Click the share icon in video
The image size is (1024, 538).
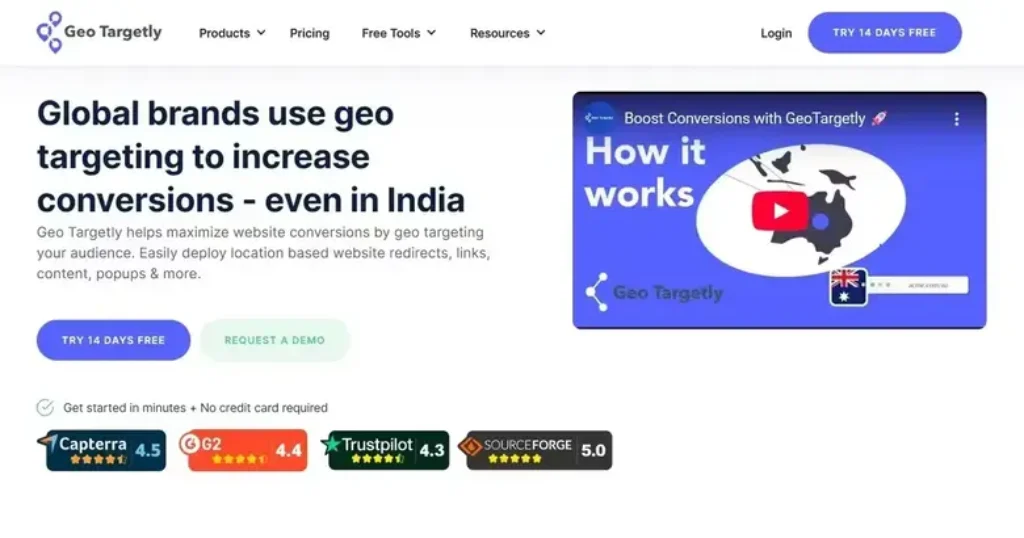coord(596,292)
